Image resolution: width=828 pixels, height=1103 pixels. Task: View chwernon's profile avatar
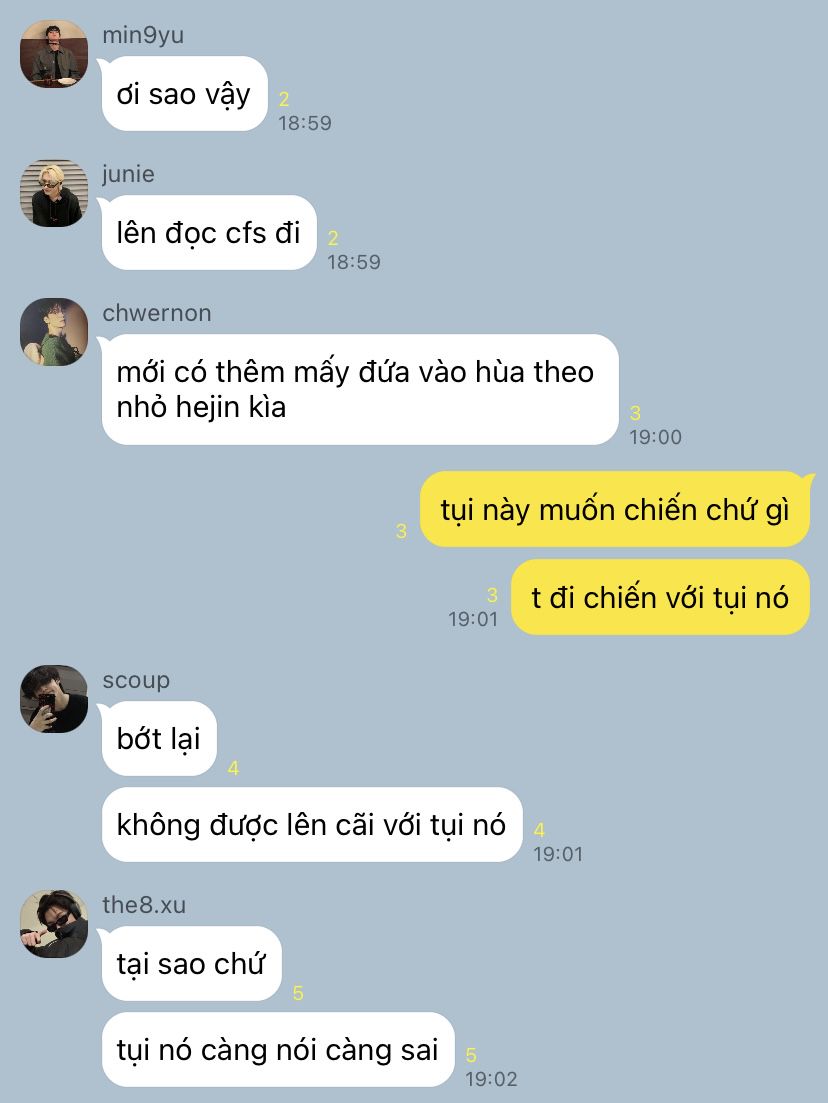(x=54, y=332)
